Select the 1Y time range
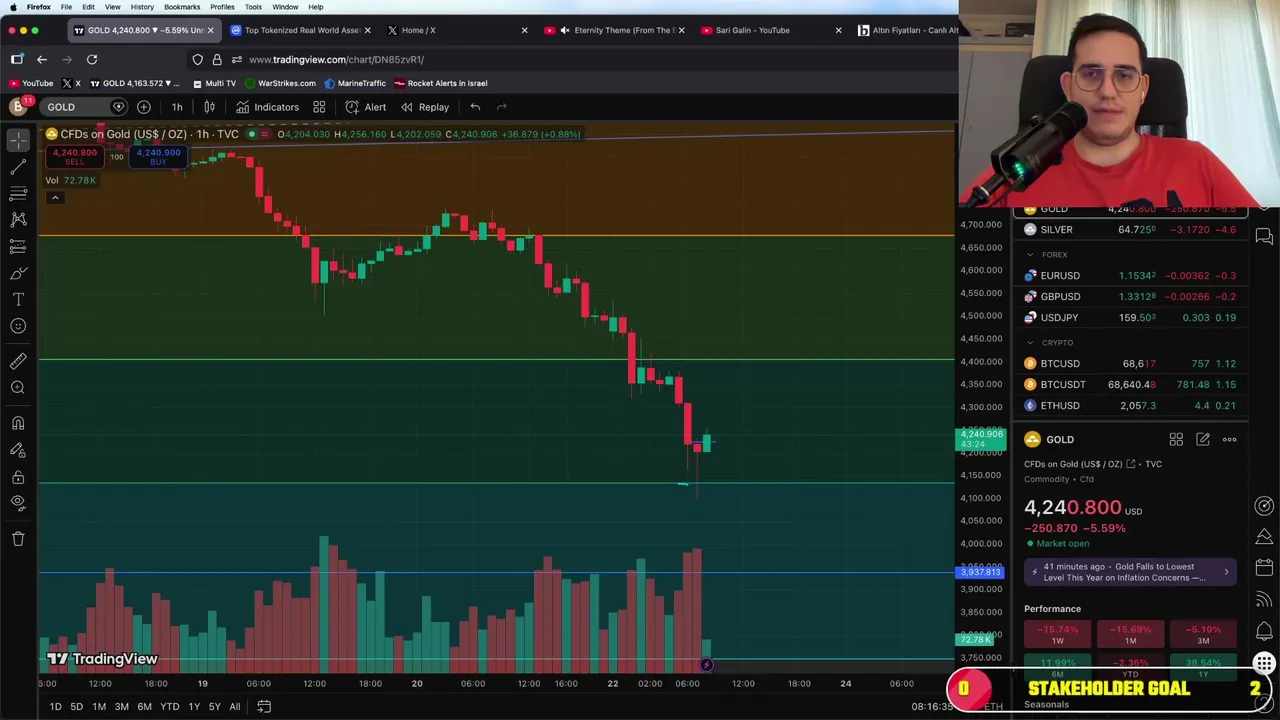This screenshot has height=720, width=1280. [194, 707]
